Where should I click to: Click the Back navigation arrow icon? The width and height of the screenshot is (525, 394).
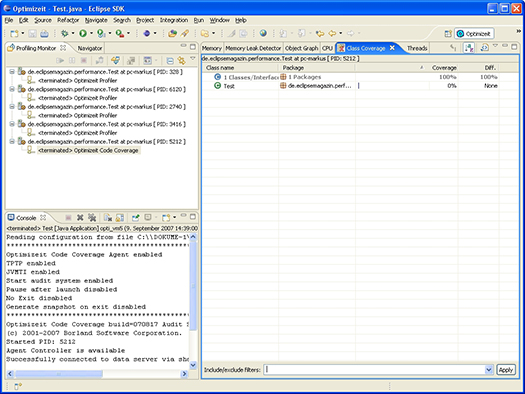332,33
